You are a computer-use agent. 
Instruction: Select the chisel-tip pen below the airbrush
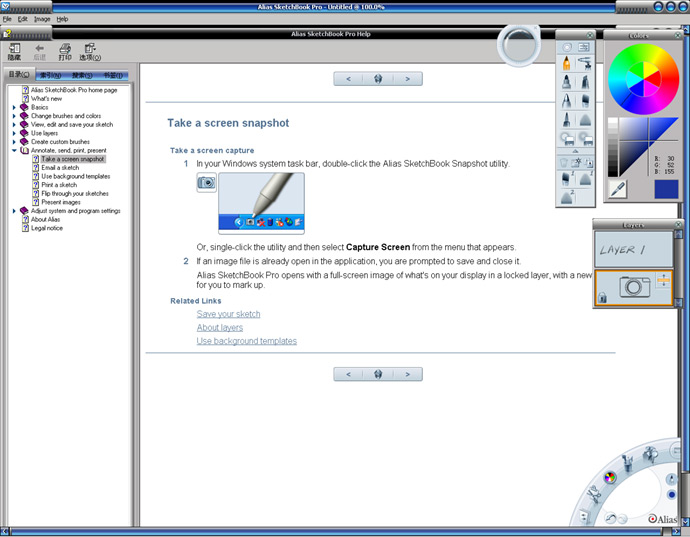click(585, 82)
